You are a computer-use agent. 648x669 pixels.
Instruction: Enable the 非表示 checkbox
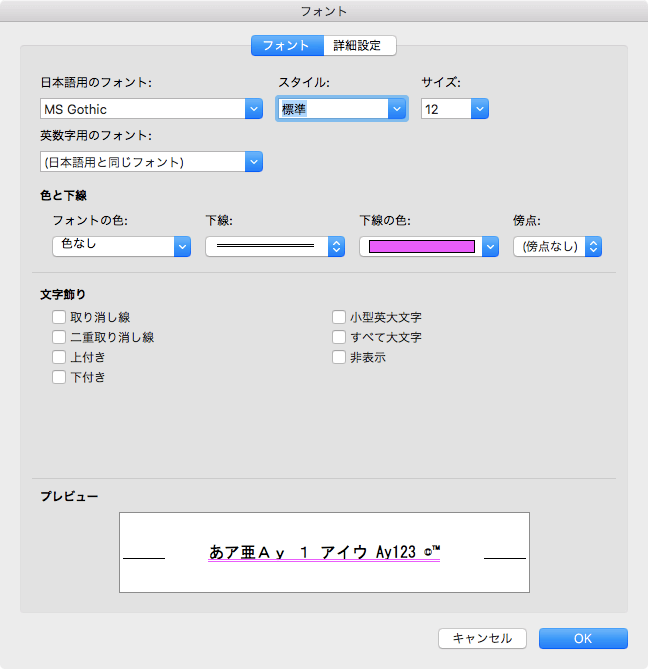point(339,357)
